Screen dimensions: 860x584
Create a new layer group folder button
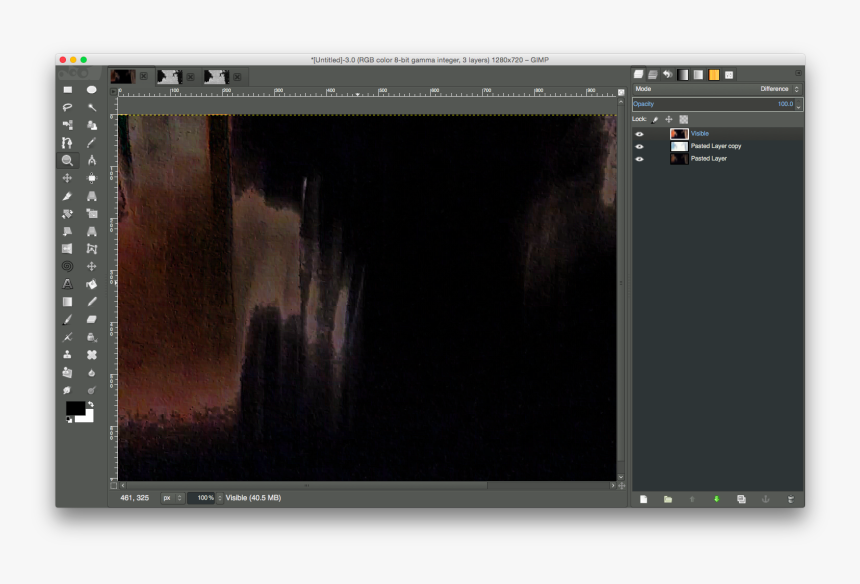pyautogui.click(x=667, y=499)
